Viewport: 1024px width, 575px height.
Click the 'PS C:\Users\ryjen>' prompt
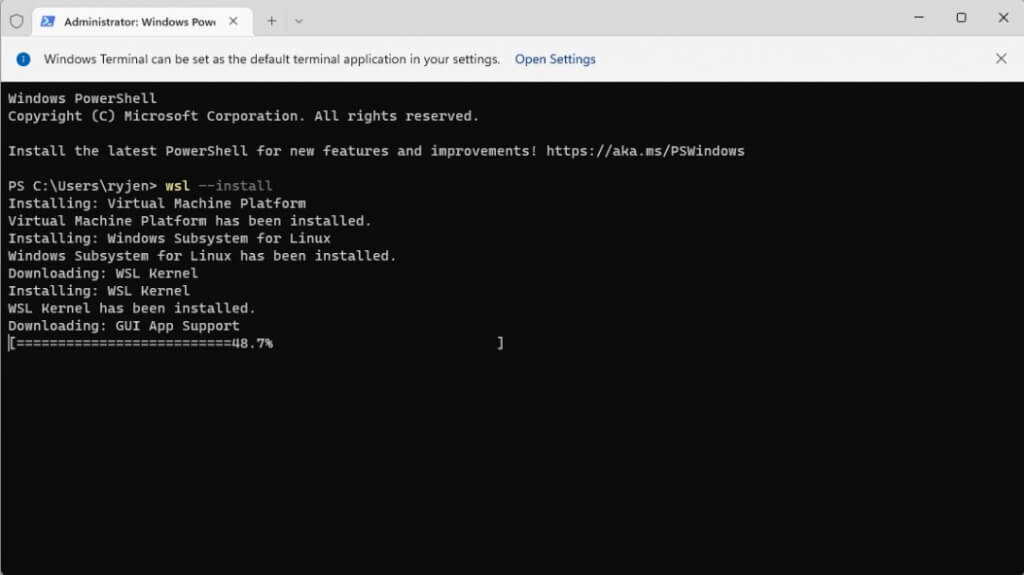coord(82,186)
